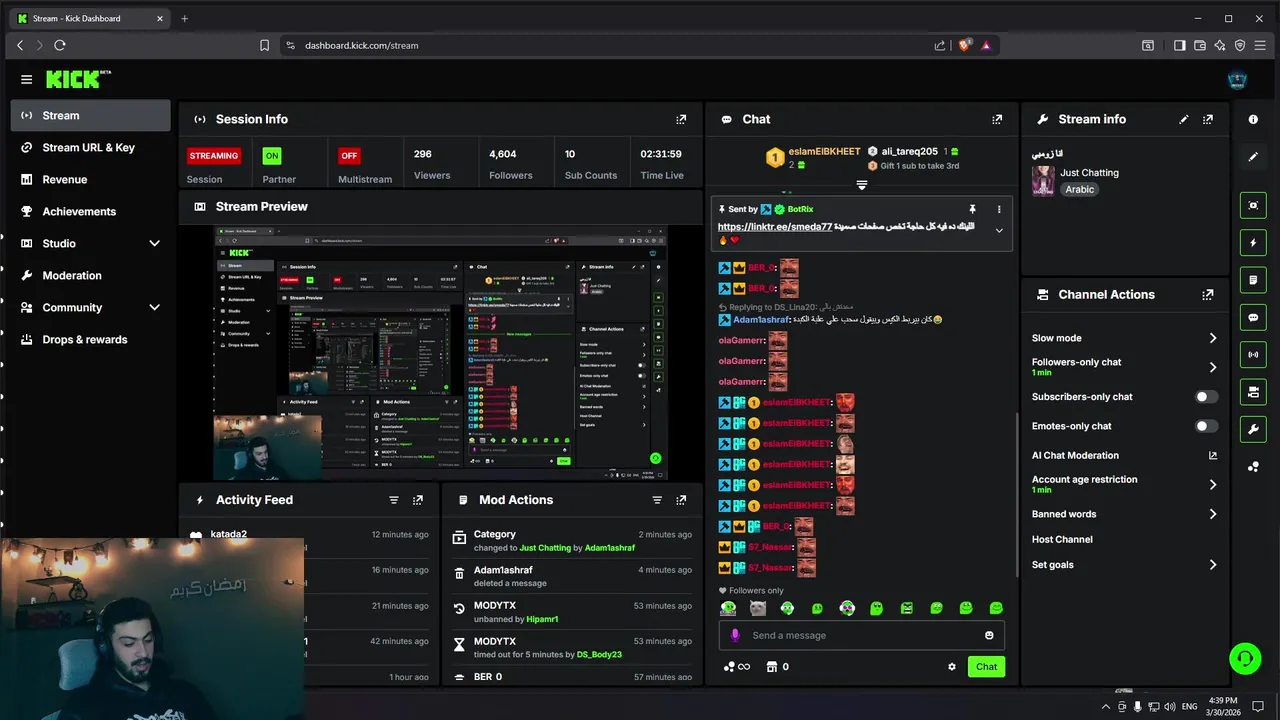Expand Account age restriction options
This screenshot has height=720, width=1280.
1212,484
